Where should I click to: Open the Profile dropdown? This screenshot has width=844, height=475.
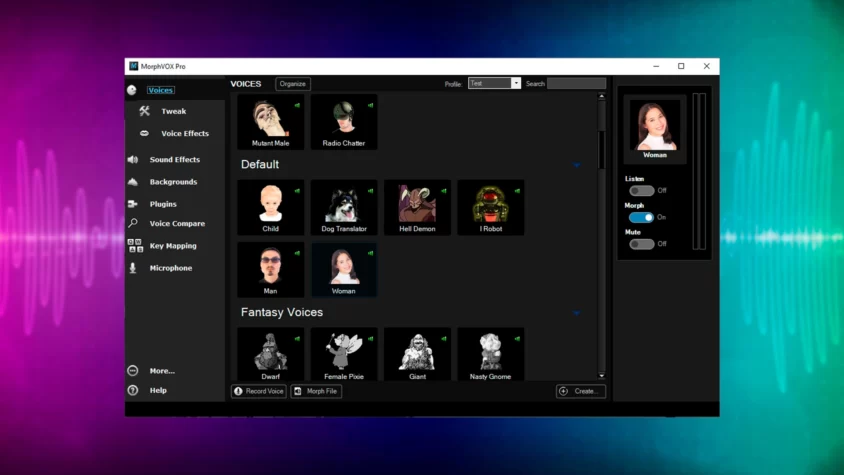point(494,83)
